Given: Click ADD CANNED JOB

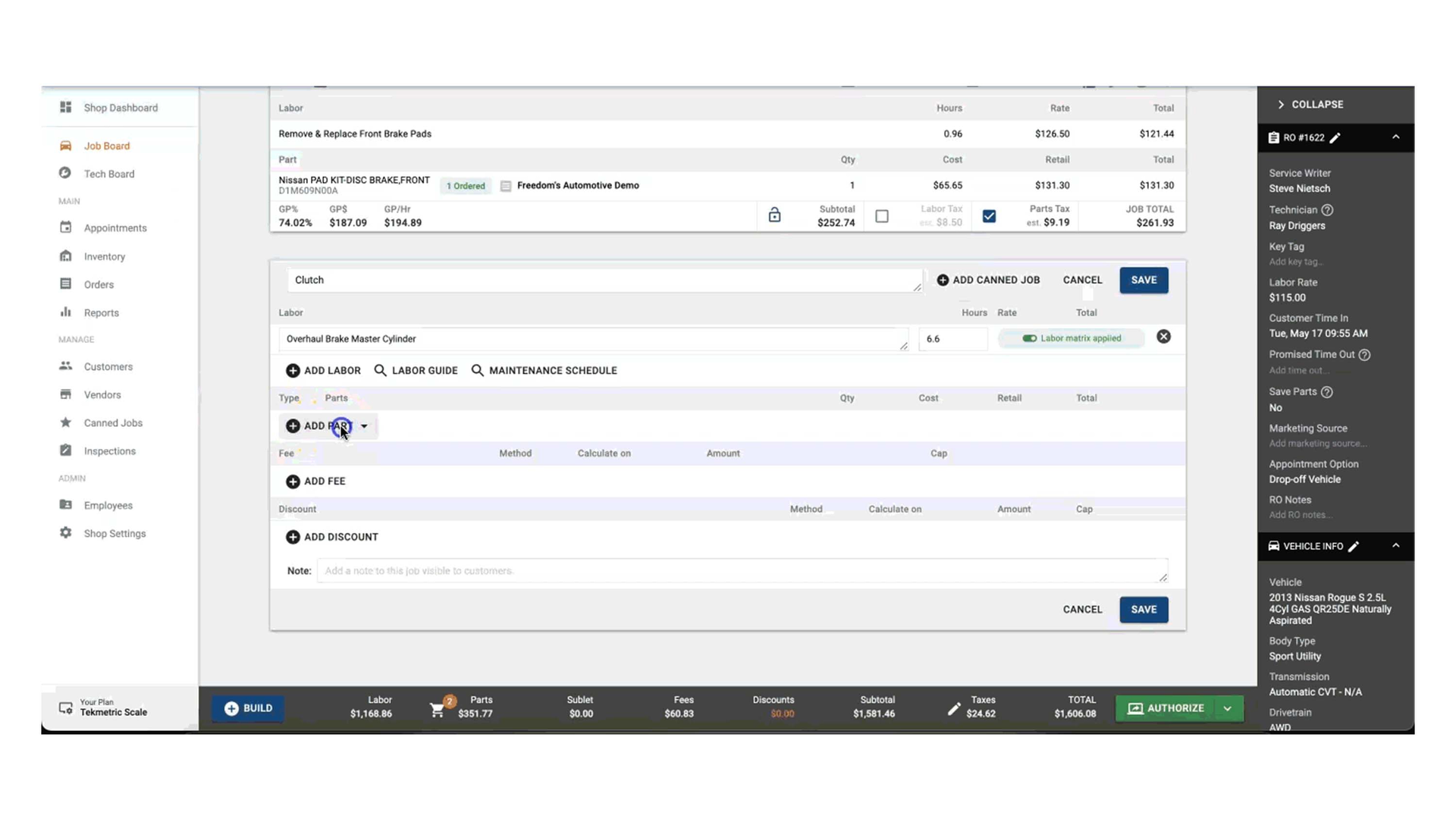Looking at the screenshot, I should coord(988,280).
